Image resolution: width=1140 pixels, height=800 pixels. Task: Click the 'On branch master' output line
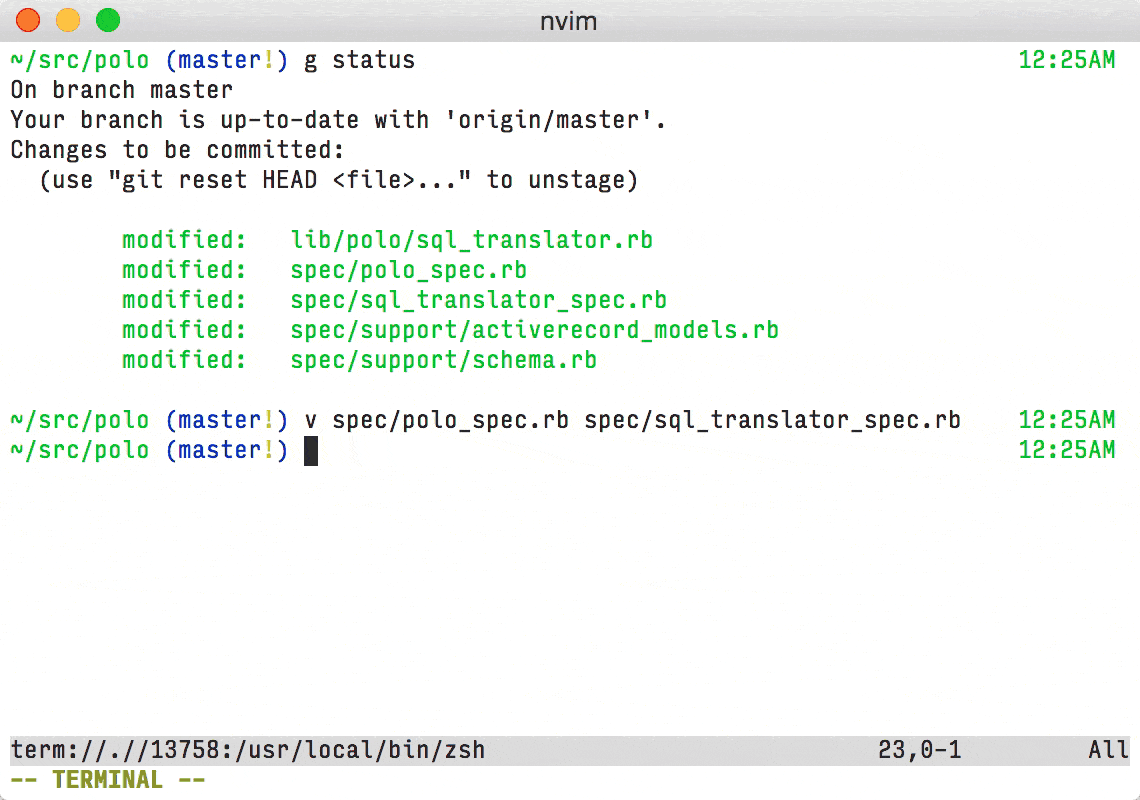click(x=121, y=90)
